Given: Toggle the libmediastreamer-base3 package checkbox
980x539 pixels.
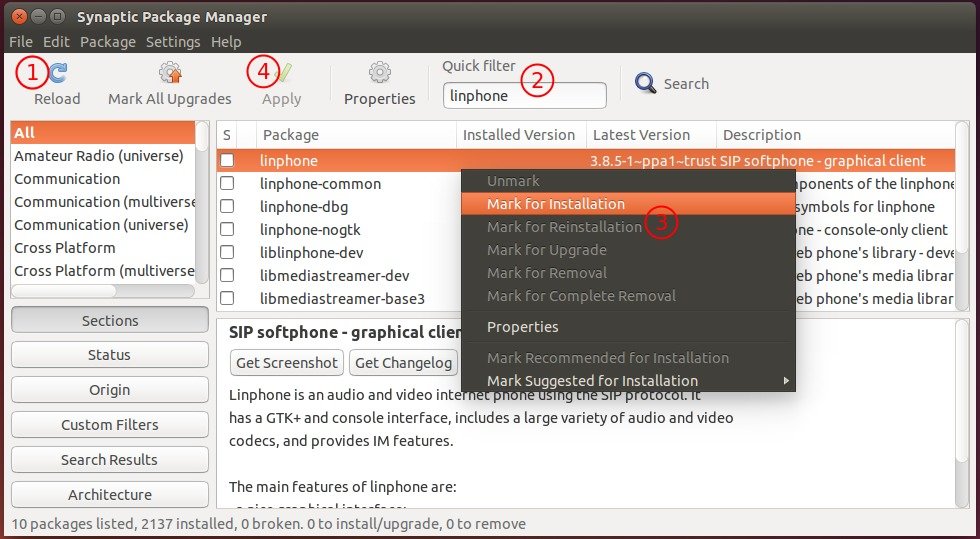Looking at the screenshot, I should (x=227, y=299).
